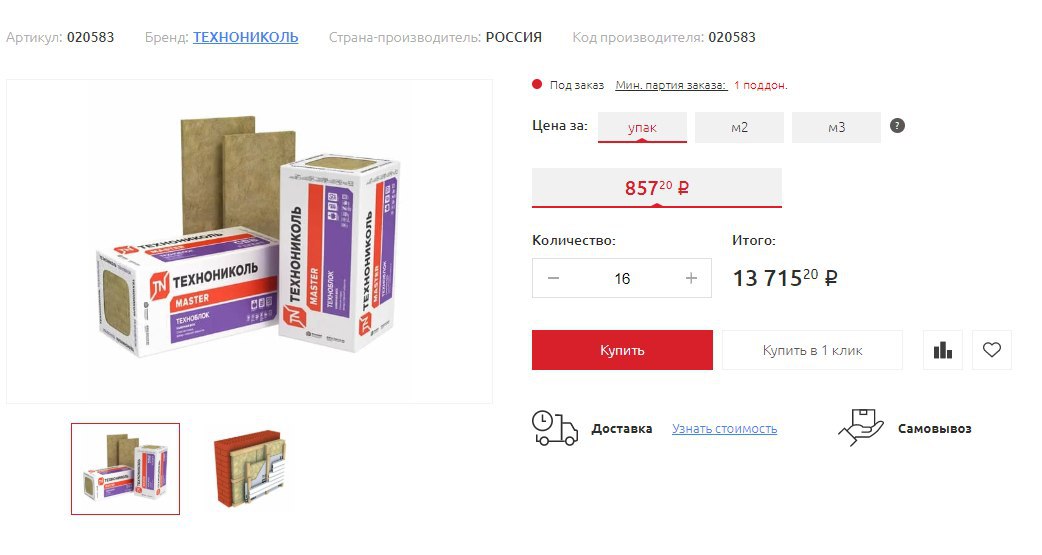Screen dimensions: 1042x555
Task: Open 'Узнать стоимость' delivery cost link
Action: (x=724, y=429)
